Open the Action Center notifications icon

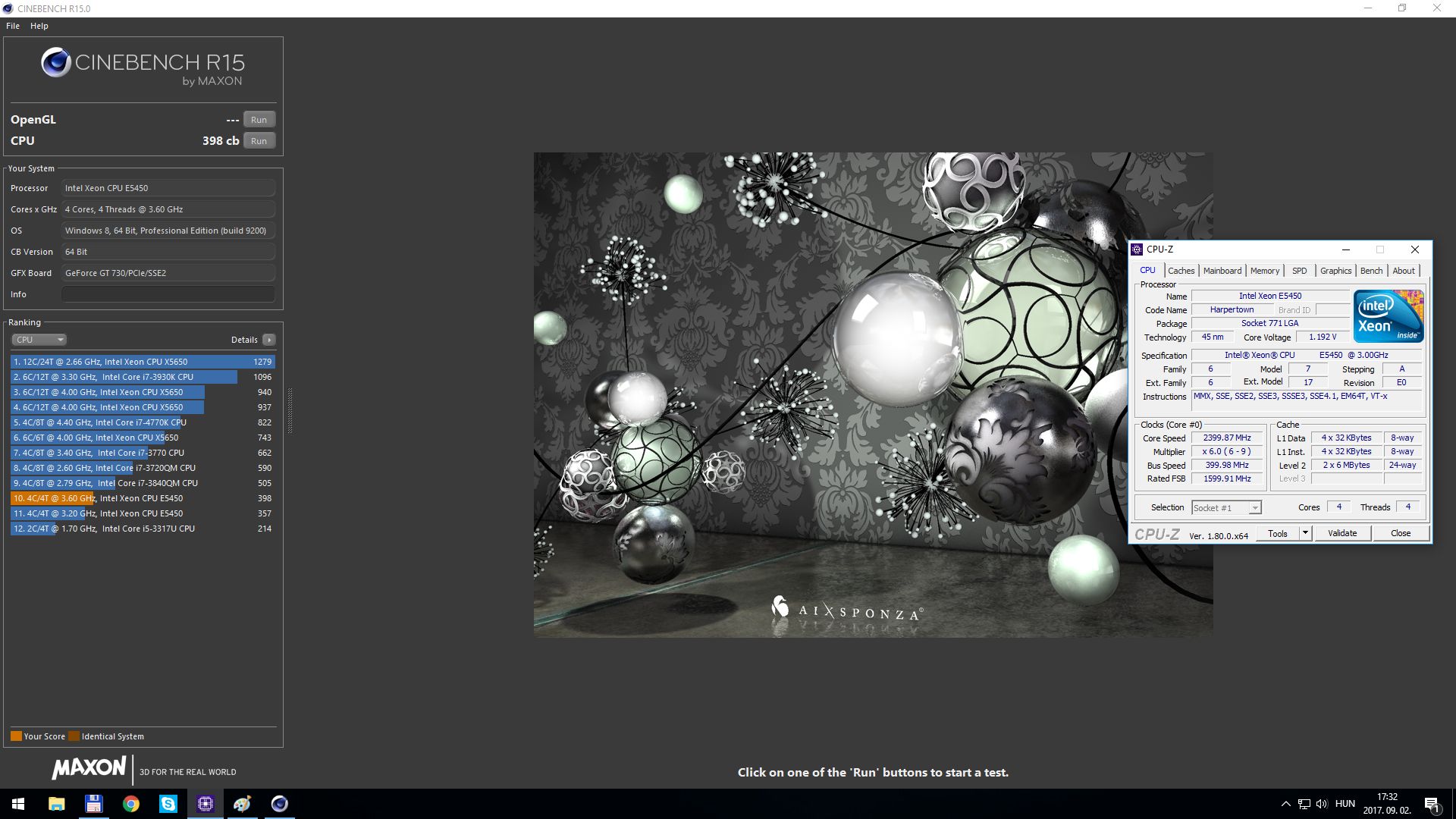pyautogui.click(x=1432, y=805)
